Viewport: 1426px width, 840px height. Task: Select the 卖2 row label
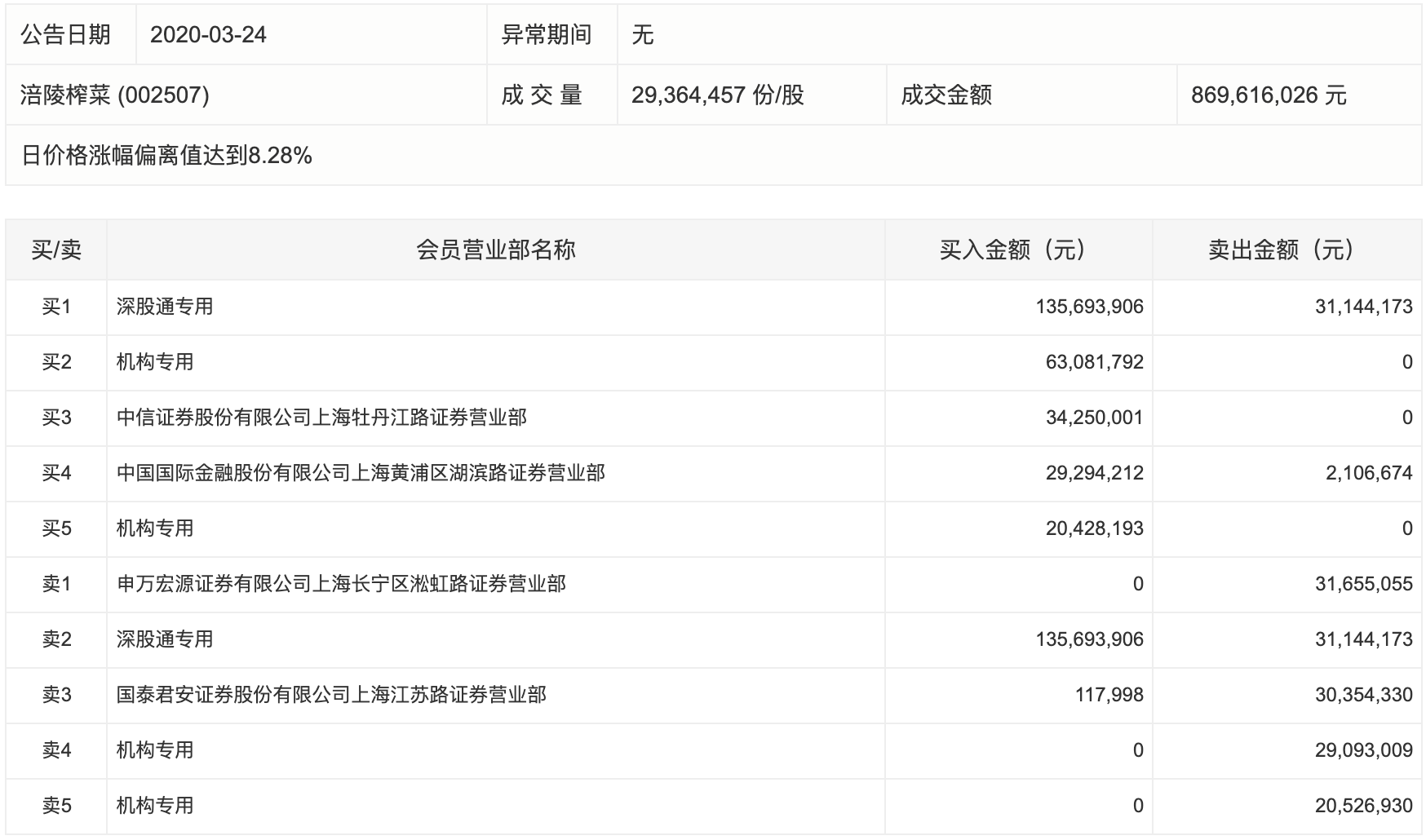(x=56, y=639)
